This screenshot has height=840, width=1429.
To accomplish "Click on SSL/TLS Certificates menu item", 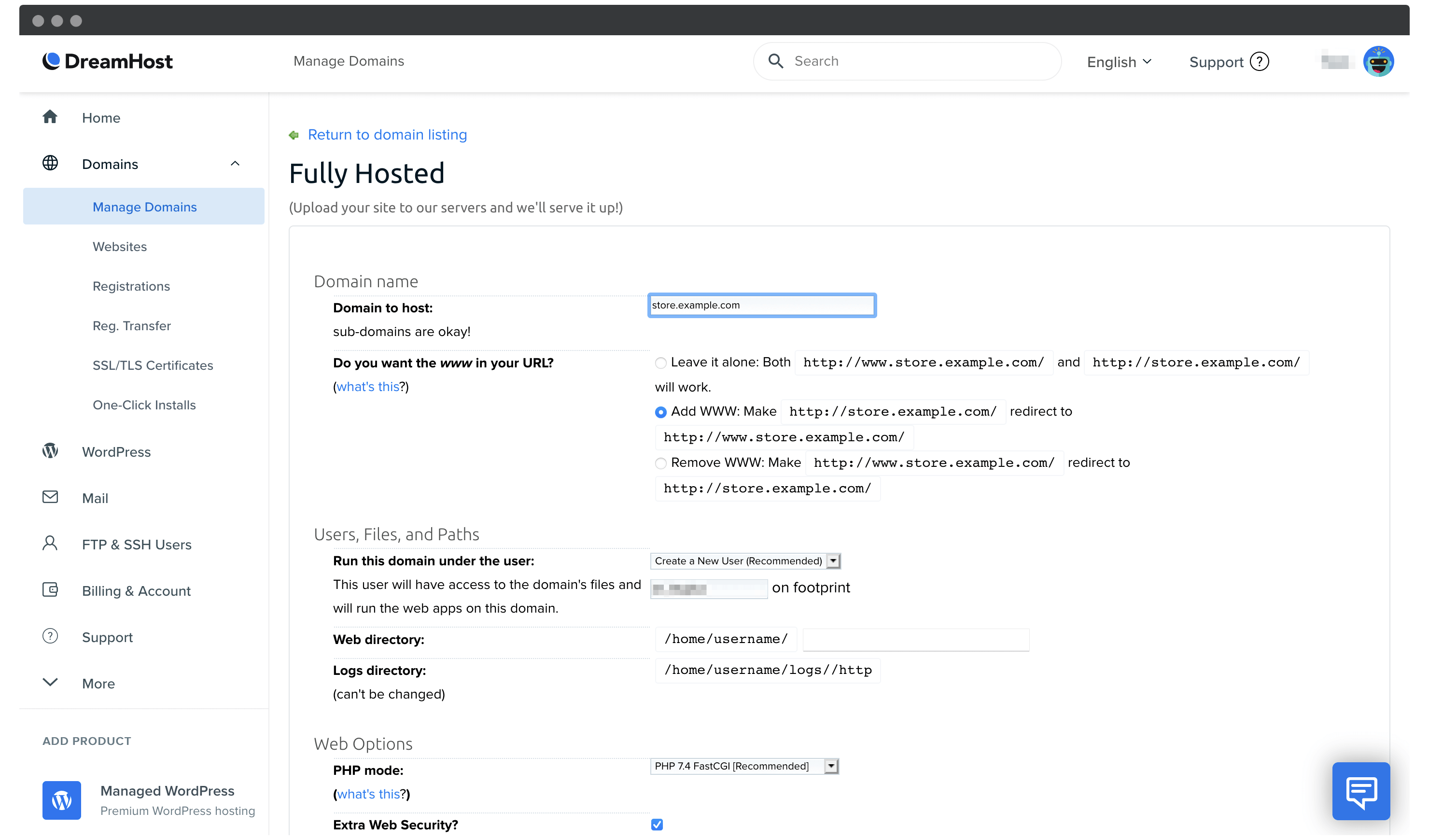I will [153, 365].
